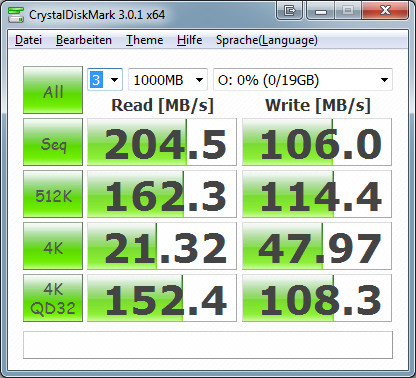Start the Seq benchmark test
The image size is (416, 378).
coord(53,142)
